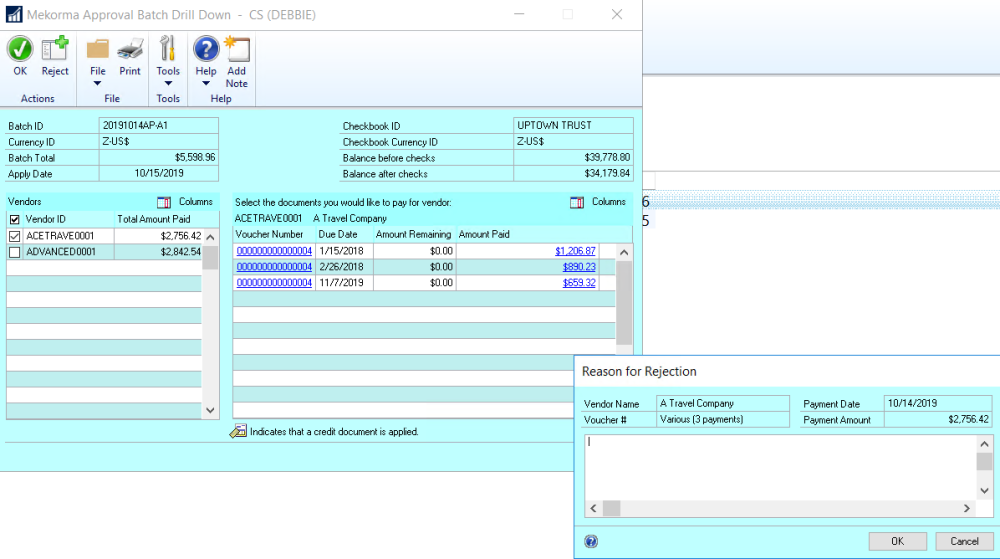Expand the Help dropdown arrow
The image size is (1000, 559).
pos(206,83)
